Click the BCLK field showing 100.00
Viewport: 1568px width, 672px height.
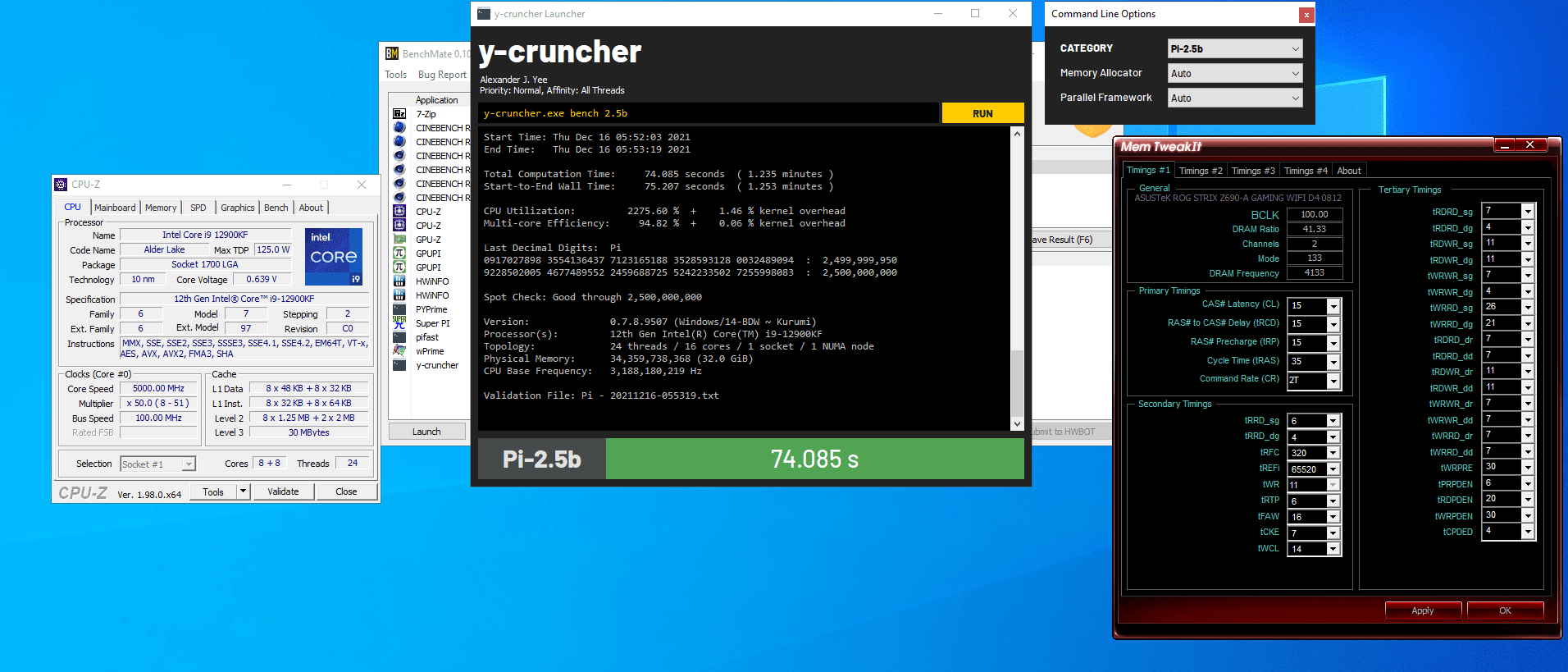coord(1315,214)
